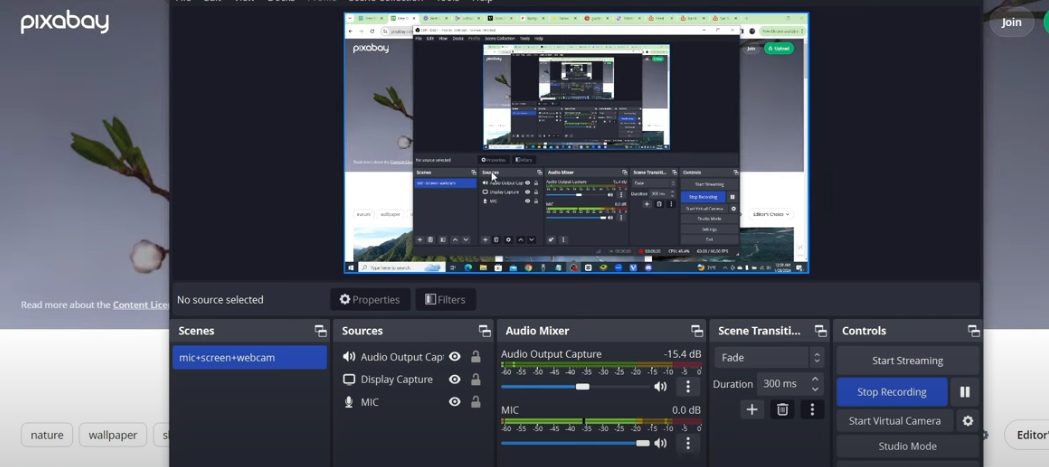This screenshot has height=467, width=1049.
Task: Click the -15.4 dB level readout
Action: tap(682, 354)
